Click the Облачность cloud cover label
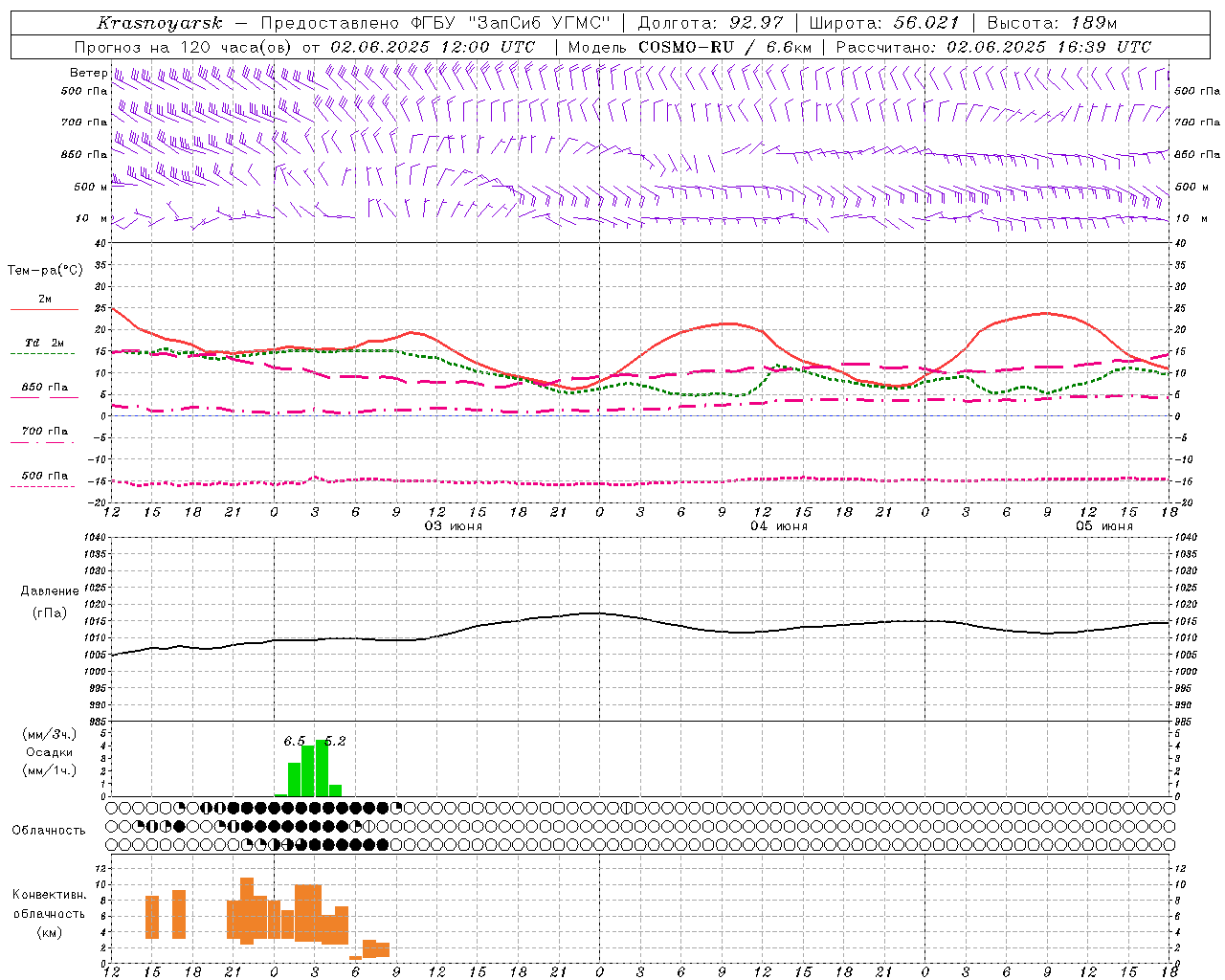The height and width of the screenshot is (980, 1225). pos(49,830)
